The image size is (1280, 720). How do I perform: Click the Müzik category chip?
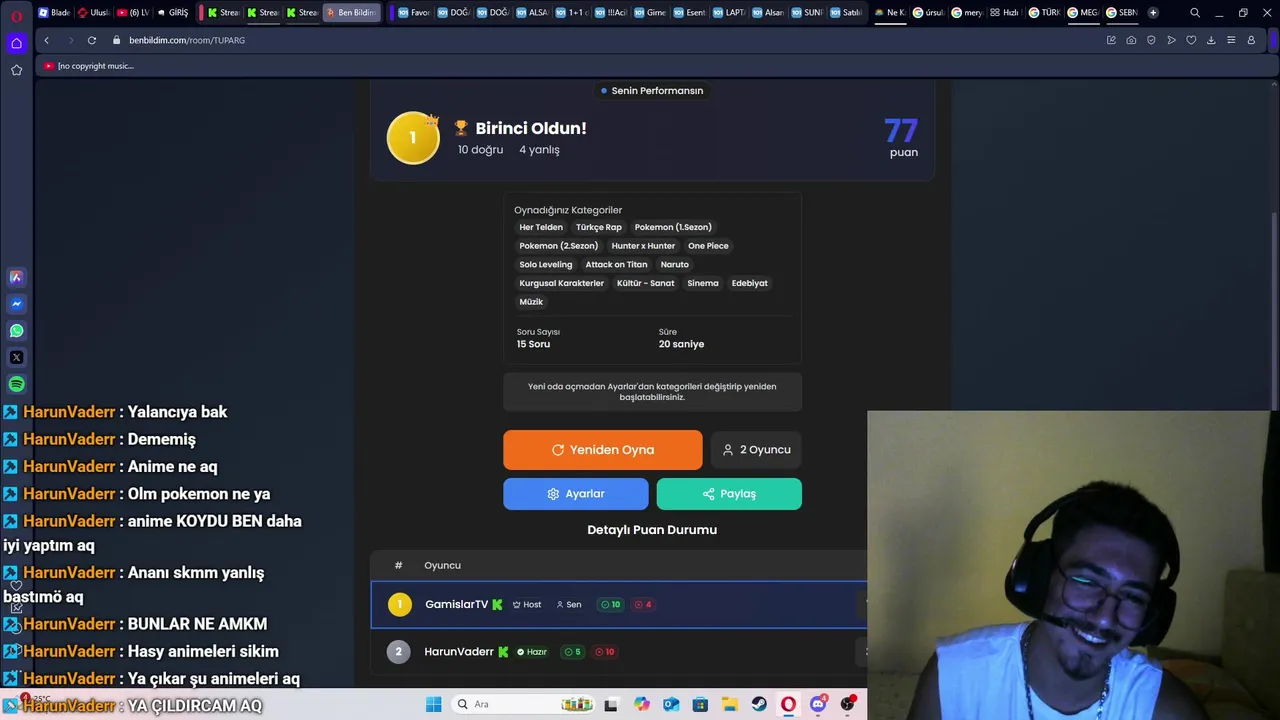(531, 302)
